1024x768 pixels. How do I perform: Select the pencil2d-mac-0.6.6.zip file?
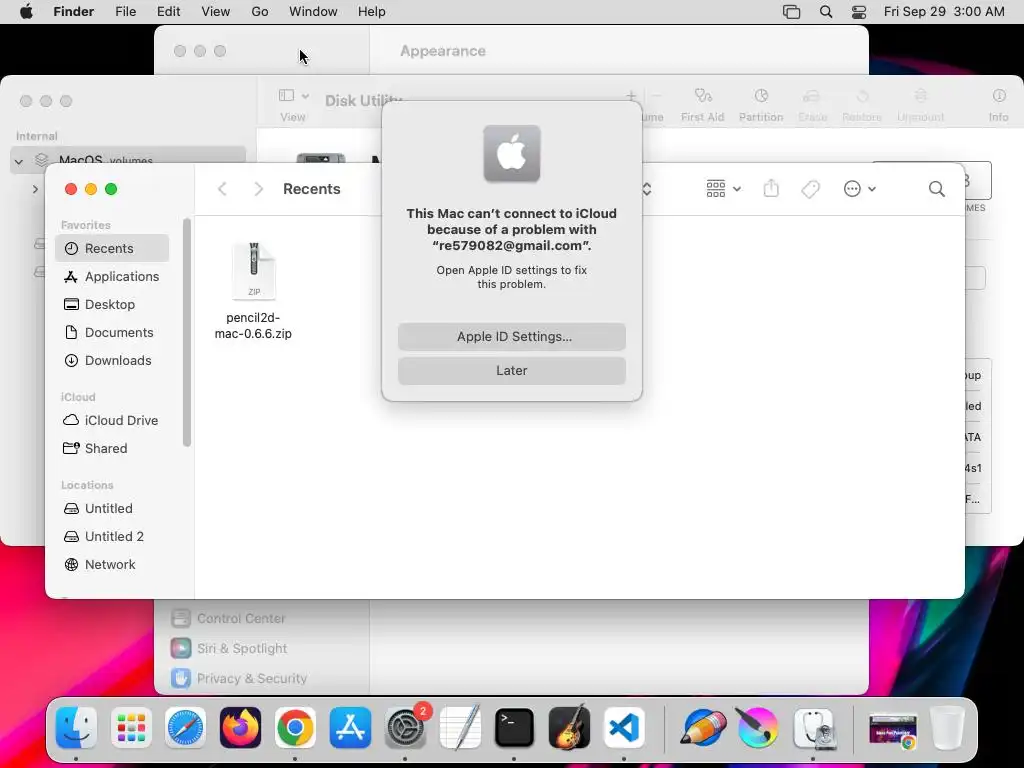click(253, 291)
